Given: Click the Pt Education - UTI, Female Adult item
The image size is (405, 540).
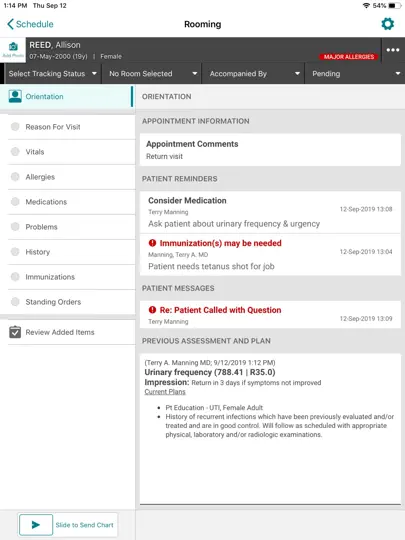Looking at the screenshot, I should 214,408.
